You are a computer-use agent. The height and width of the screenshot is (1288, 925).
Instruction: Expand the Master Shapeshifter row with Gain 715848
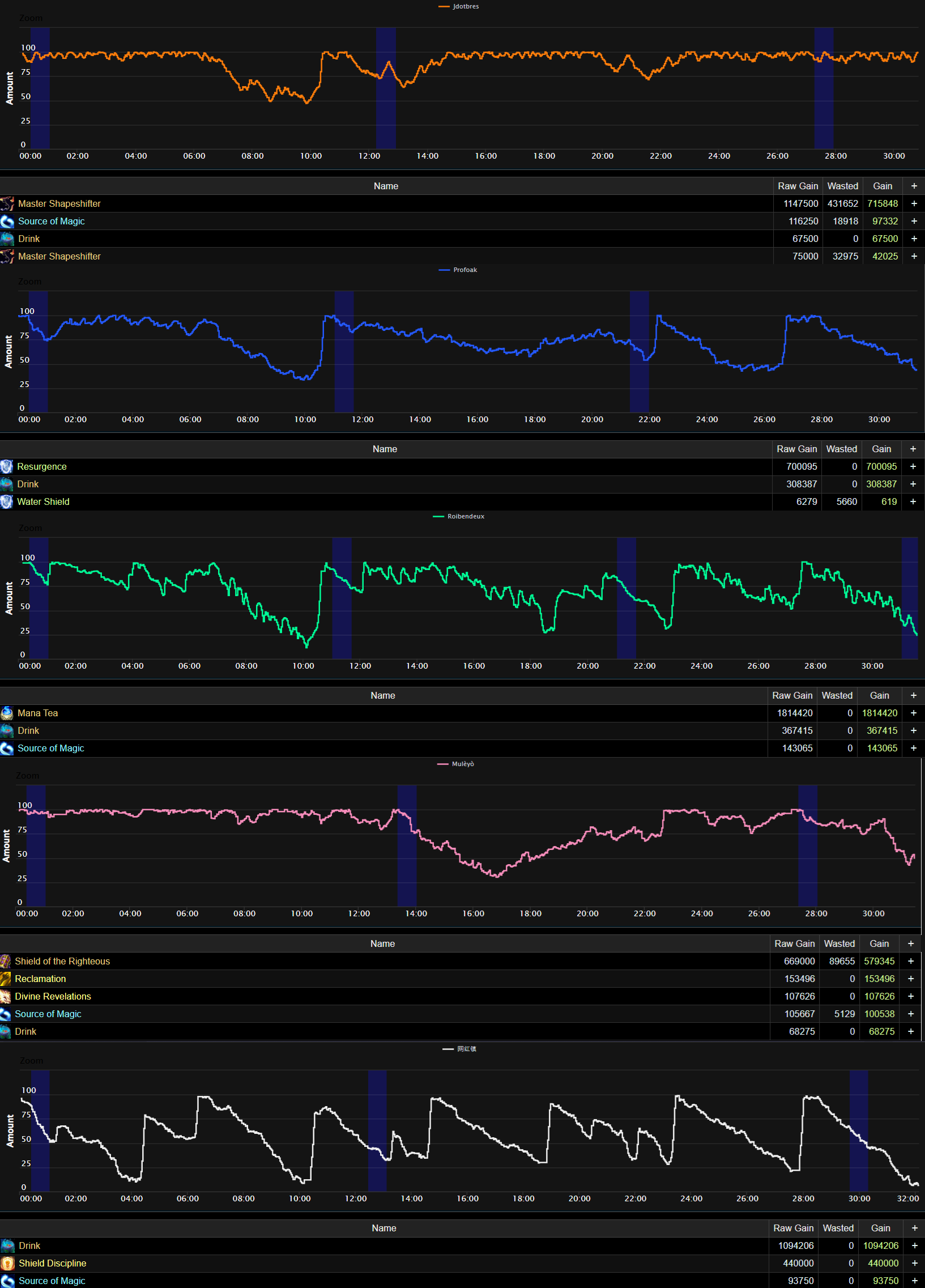click(914, 203)
